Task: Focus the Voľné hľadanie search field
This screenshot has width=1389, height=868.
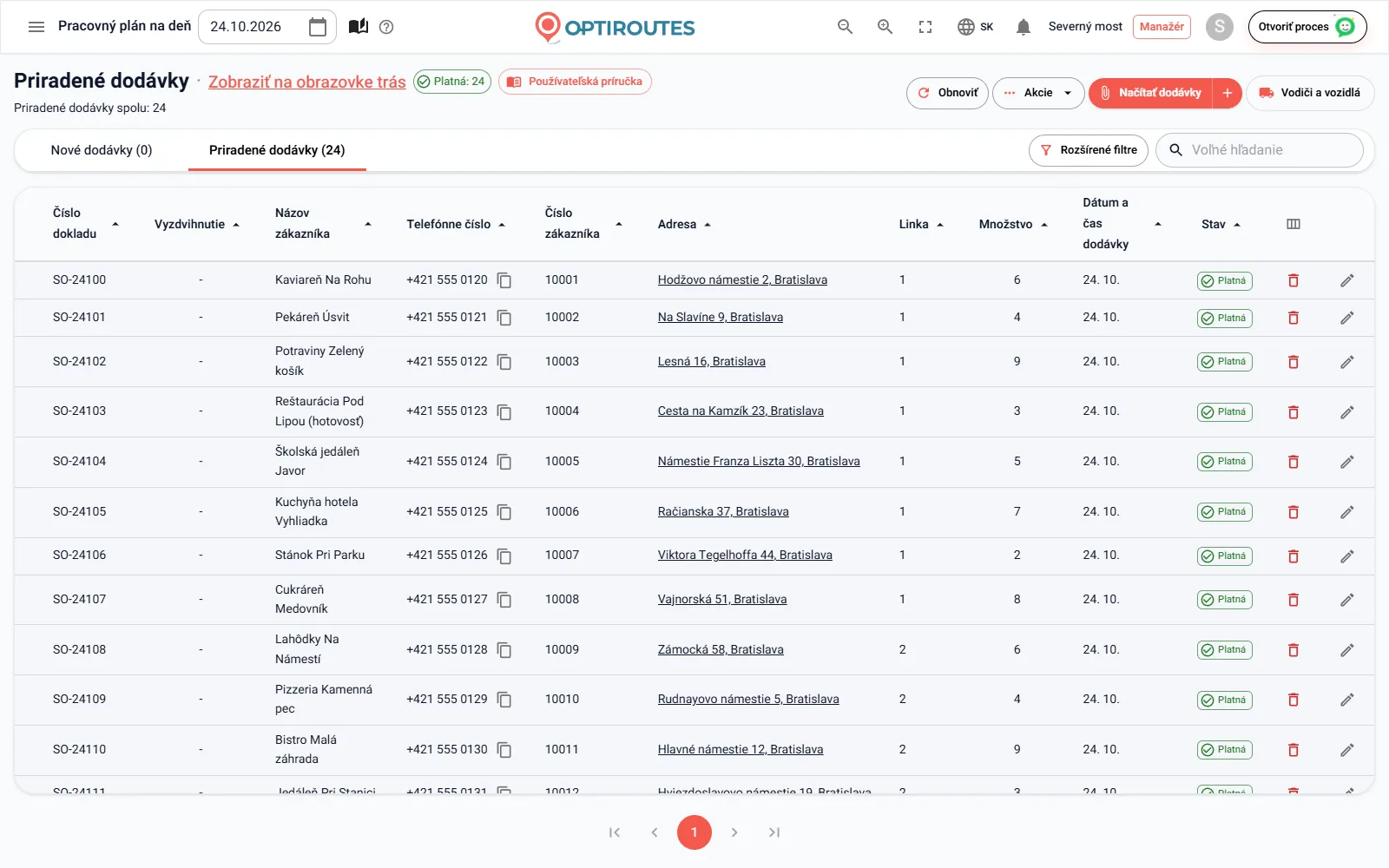Action: [1260, 150]
